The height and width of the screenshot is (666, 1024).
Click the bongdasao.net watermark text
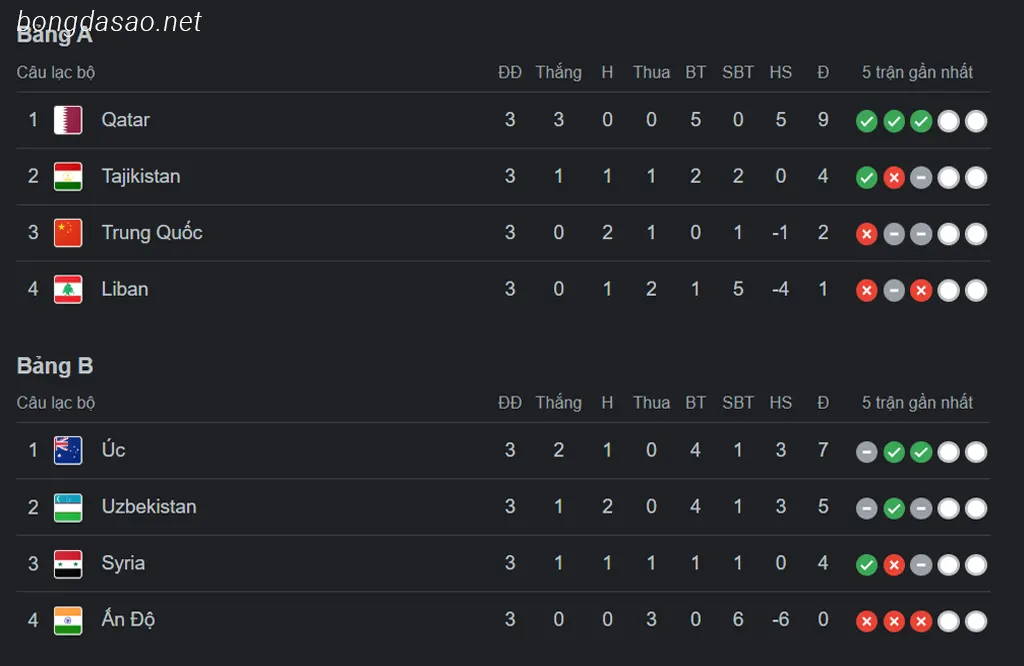click(x=109, y=22)
